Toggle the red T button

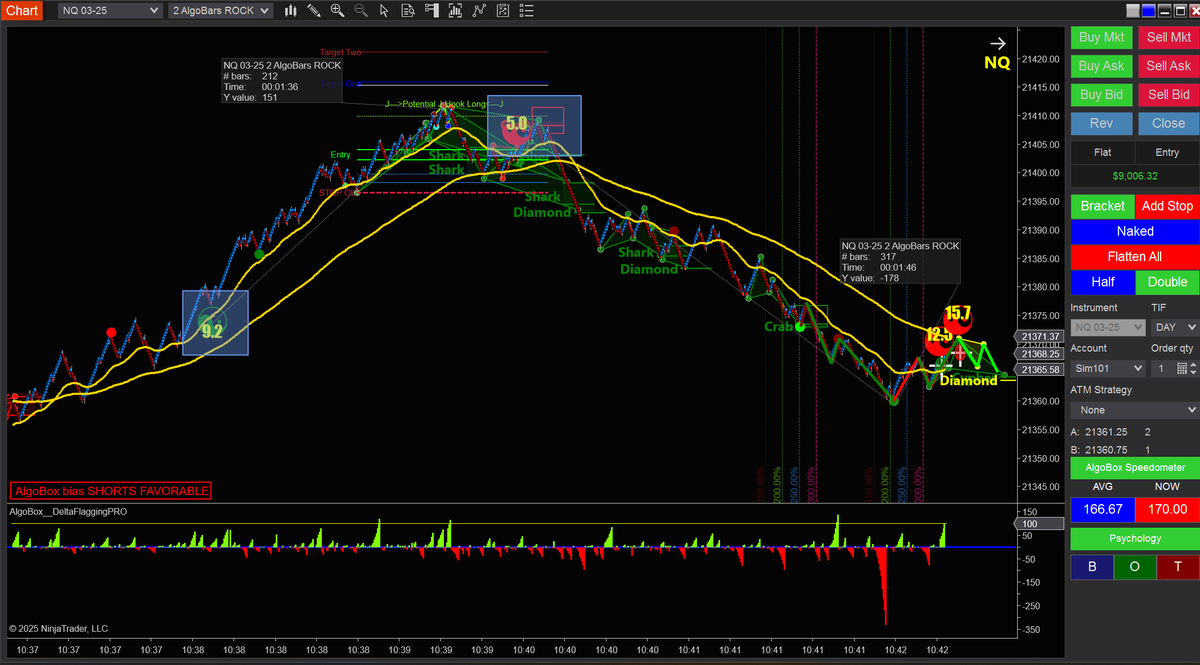pyautogui.click(x=1177, y=567)
